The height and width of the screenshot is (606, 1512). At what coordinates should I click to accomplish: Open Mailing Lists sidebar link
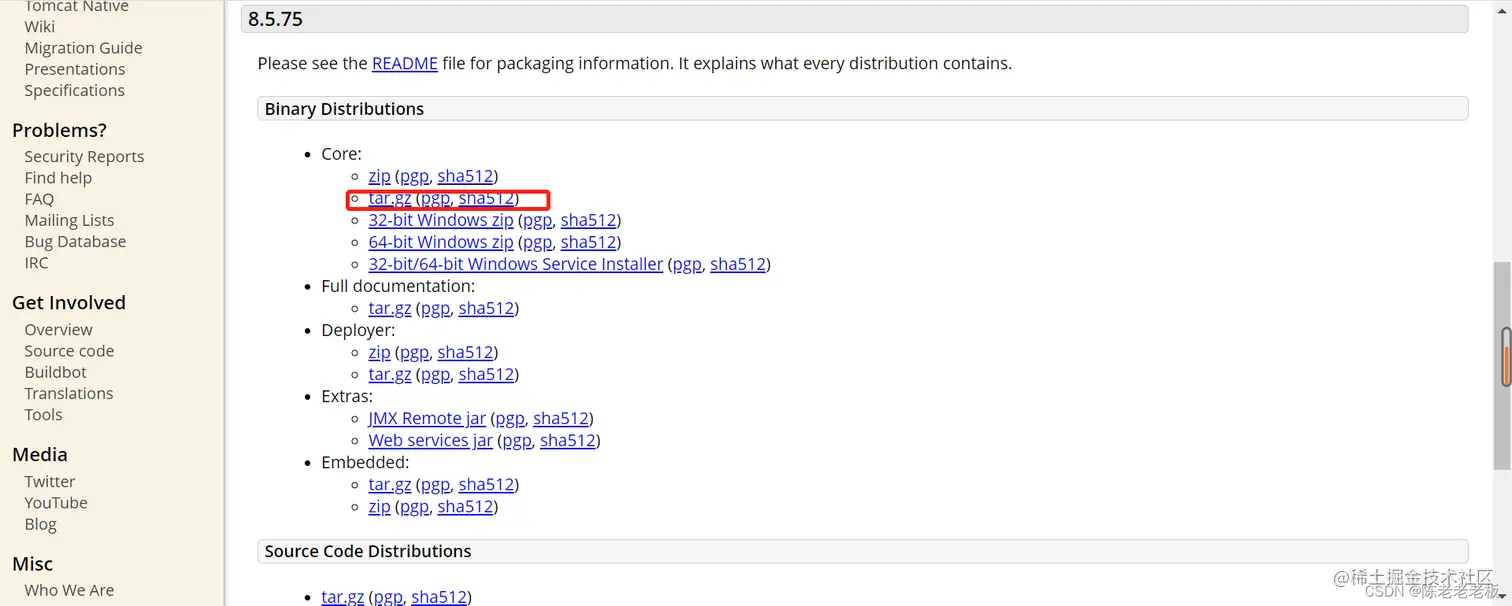(69, 220)
